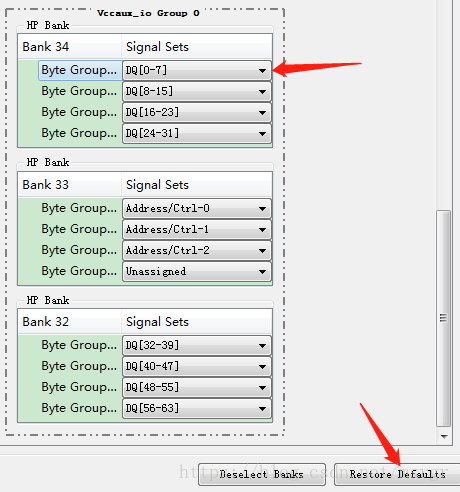Open the DQ[8-15] signal set dropdown
The image size is (460, 492).
[197, 91]
